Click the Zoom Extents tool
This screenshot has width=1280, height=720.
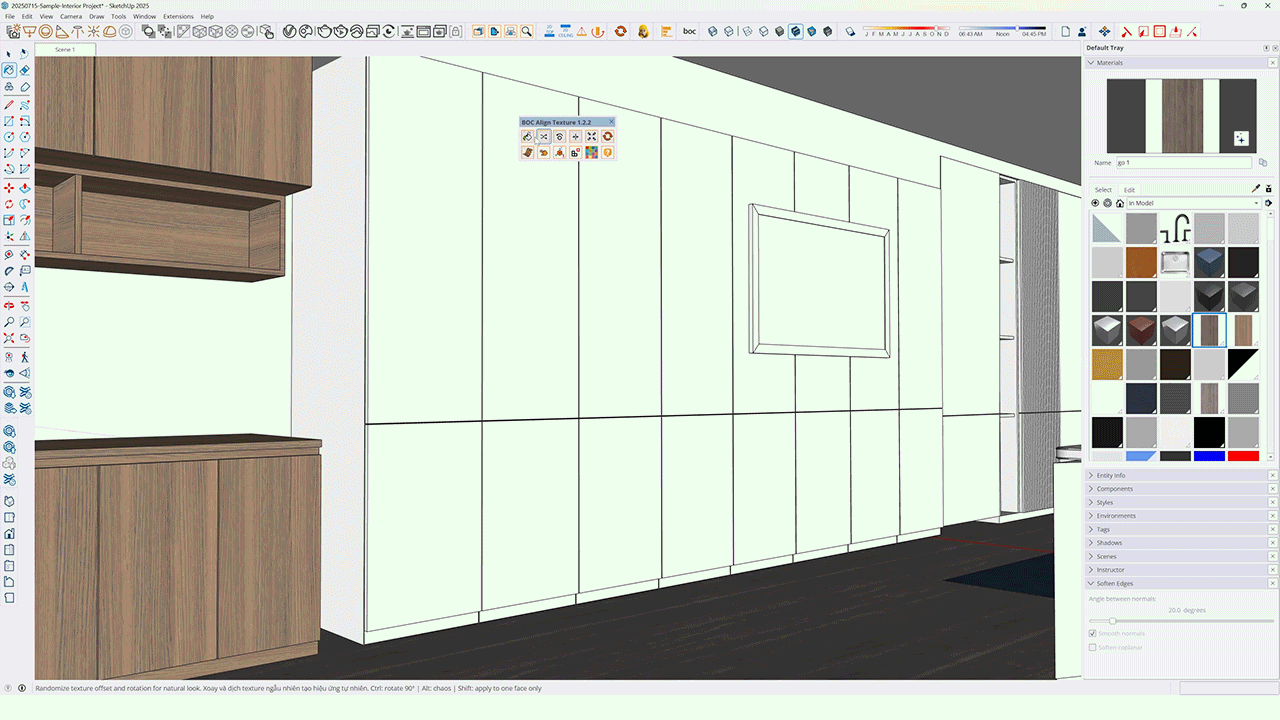[9, 338]
